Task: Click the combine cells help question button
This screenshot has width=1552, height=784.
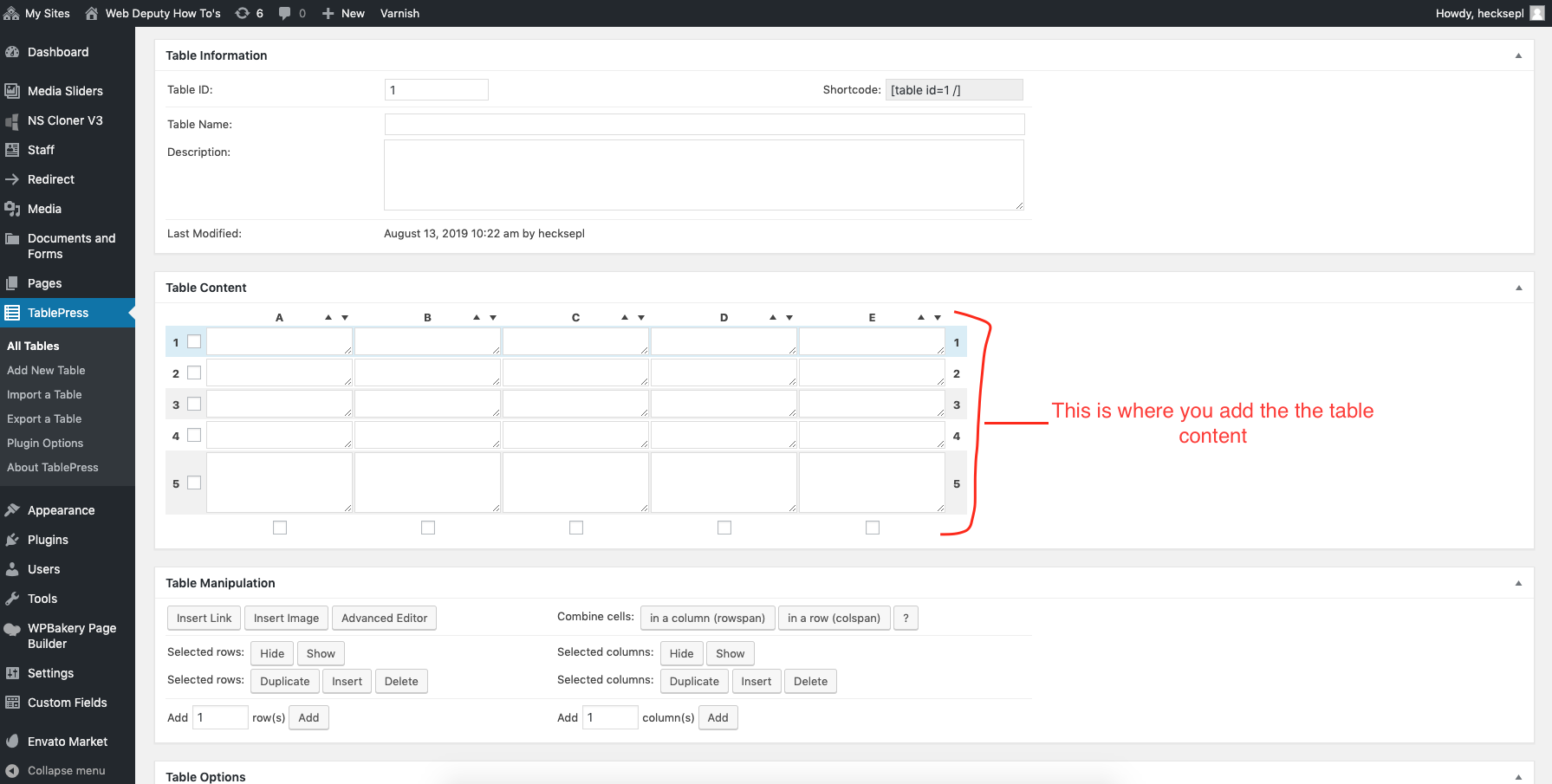Action: click(906, 618)
